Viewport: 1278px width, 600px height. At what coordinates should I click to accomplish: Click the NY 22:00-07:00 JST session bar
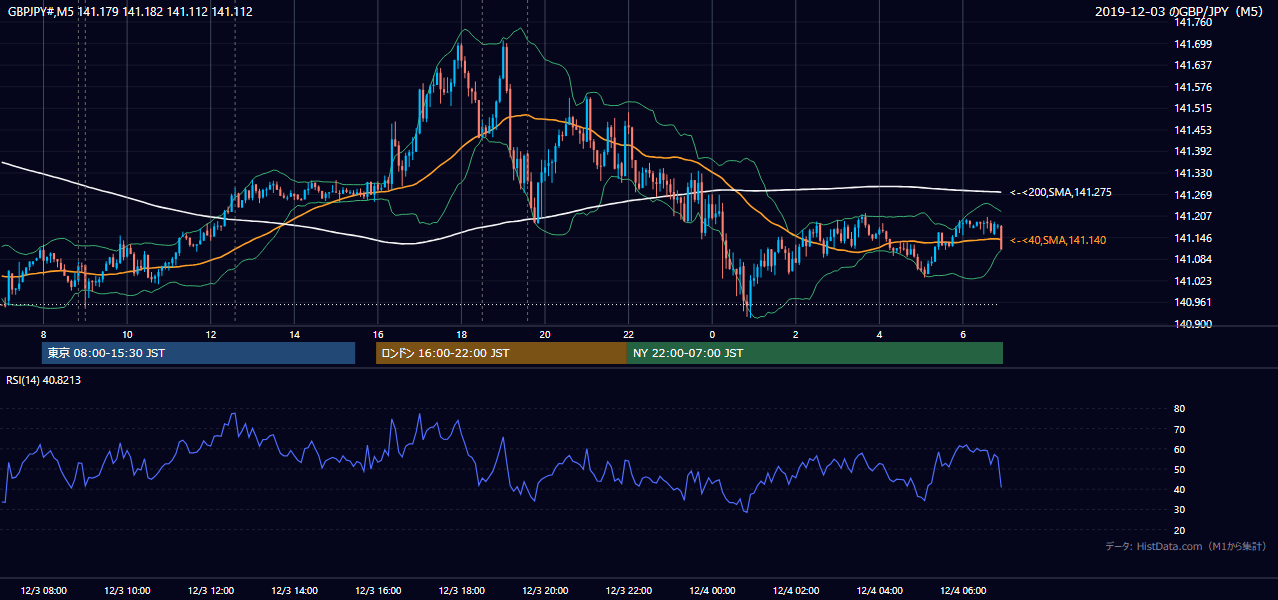pos(814,353)
